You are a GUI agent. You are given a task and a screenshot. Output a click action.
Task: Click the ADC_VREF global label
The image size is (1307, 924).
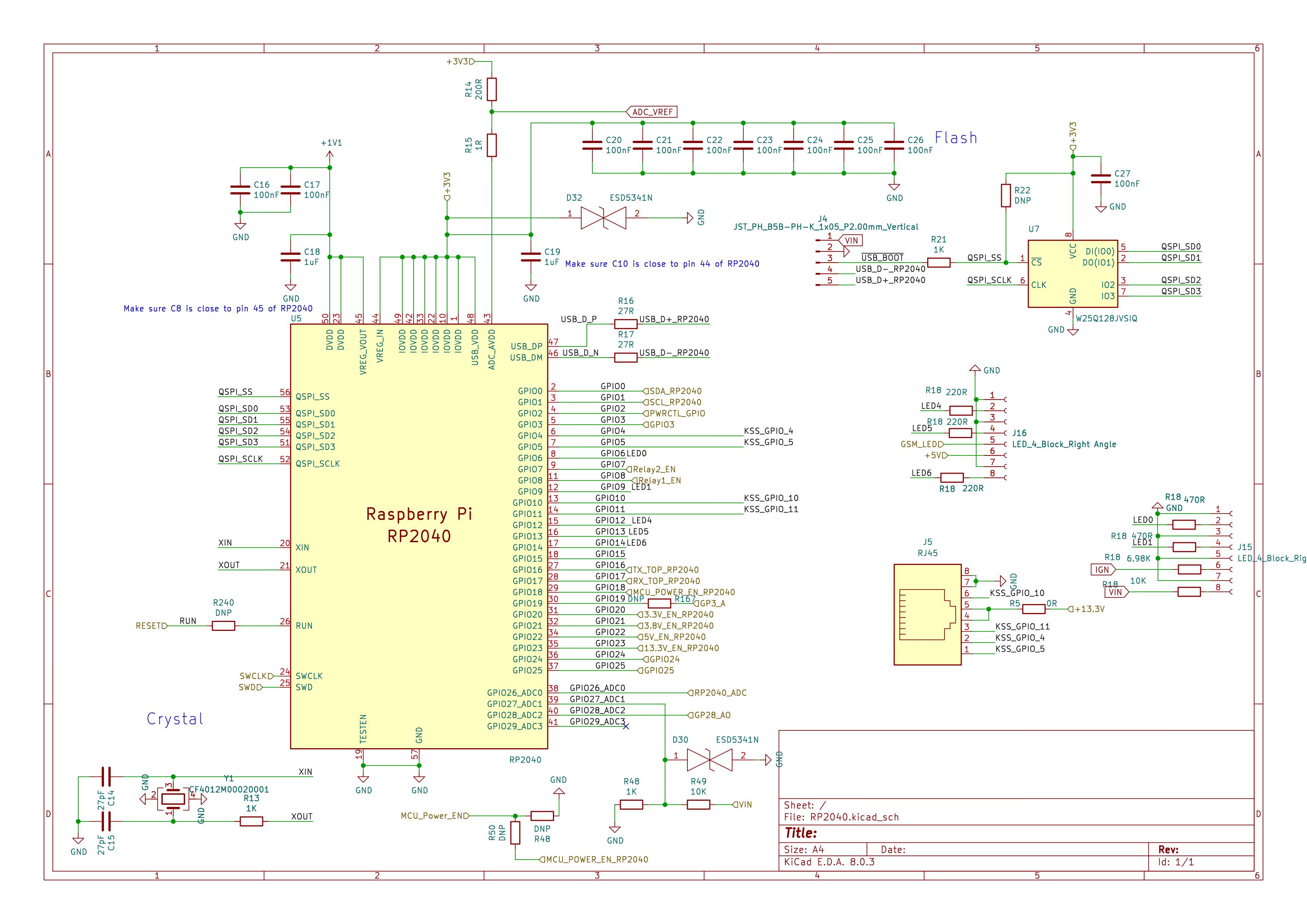point(652,112)
